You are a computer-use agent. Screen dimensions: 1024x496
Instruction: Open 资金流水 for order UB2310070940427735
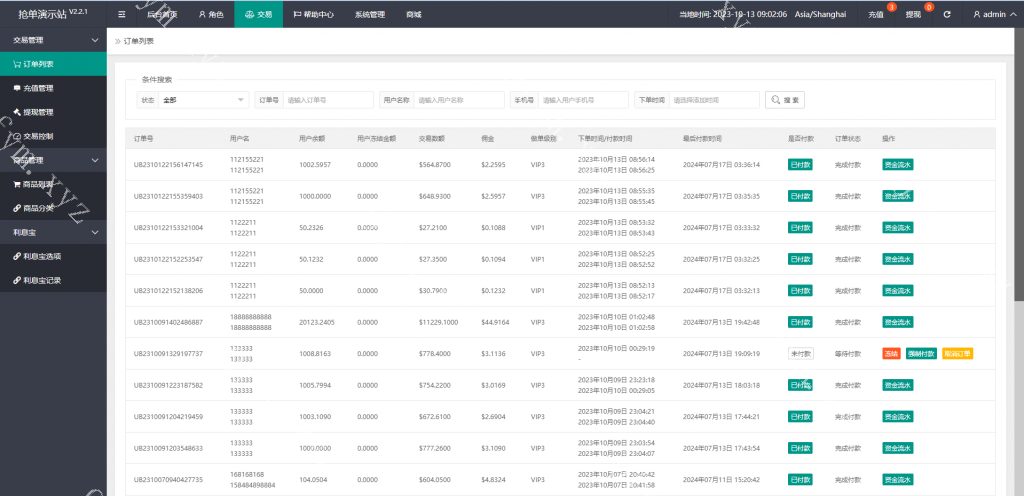coord(898,480)
